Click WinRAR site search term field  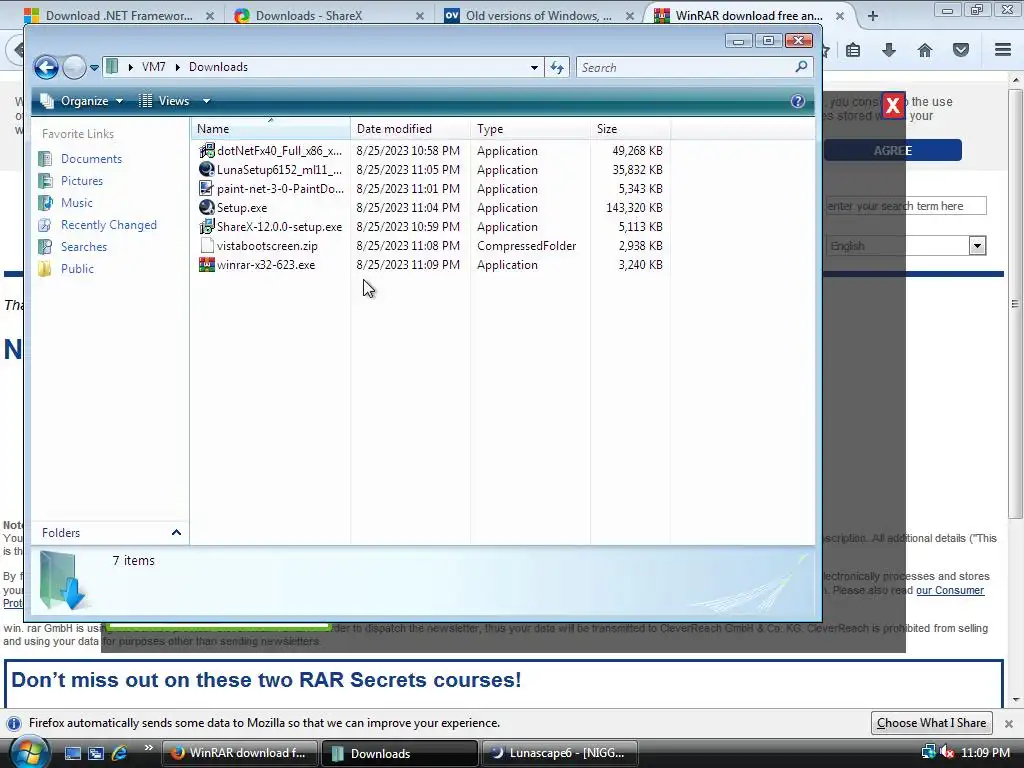[x=906, y=206]
